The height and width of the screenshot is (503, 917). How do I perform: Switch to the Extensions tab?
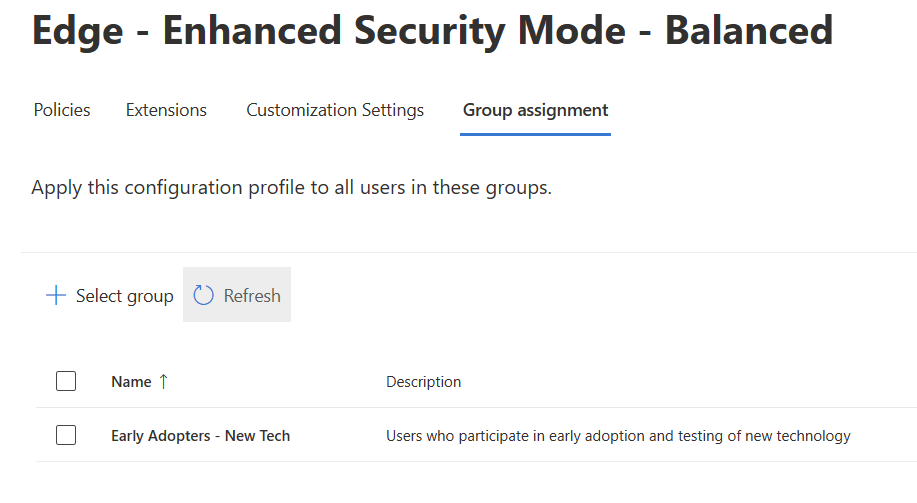pyautogui.click(x=166, y=110)
